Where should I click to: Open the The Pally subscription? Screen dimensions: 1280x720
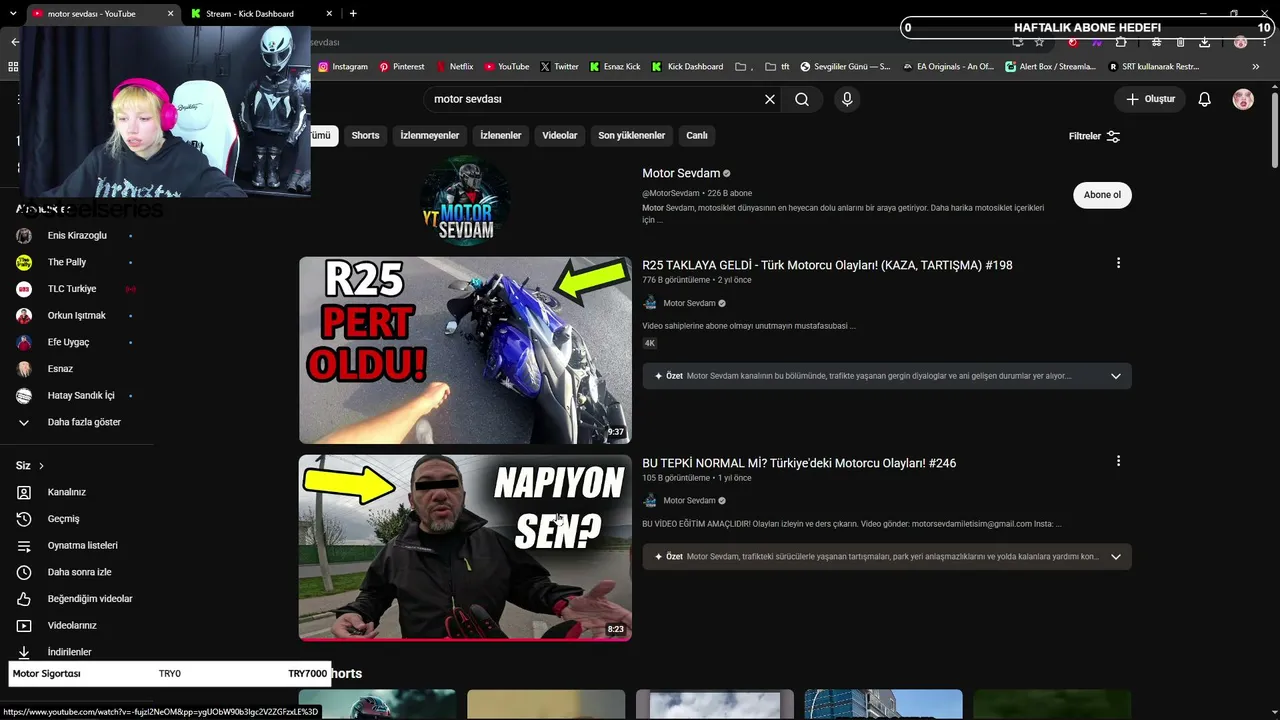(67, 262)
